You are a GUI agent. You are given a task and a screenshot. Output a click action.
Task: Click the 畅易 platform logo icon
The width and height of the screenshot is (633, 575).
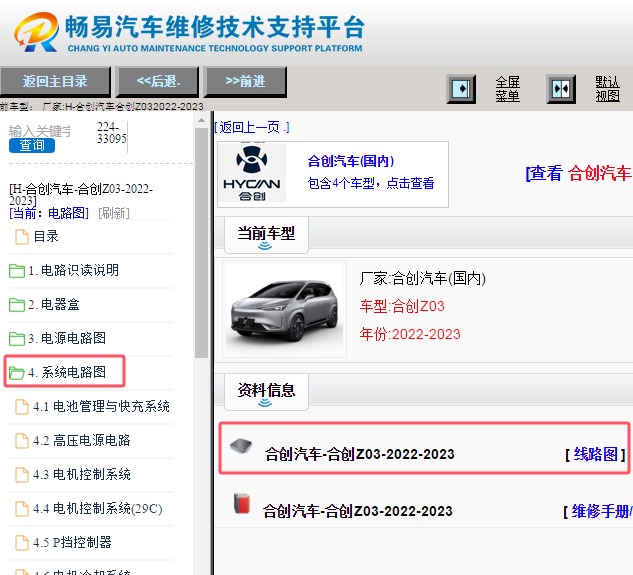tap(37, 32)
